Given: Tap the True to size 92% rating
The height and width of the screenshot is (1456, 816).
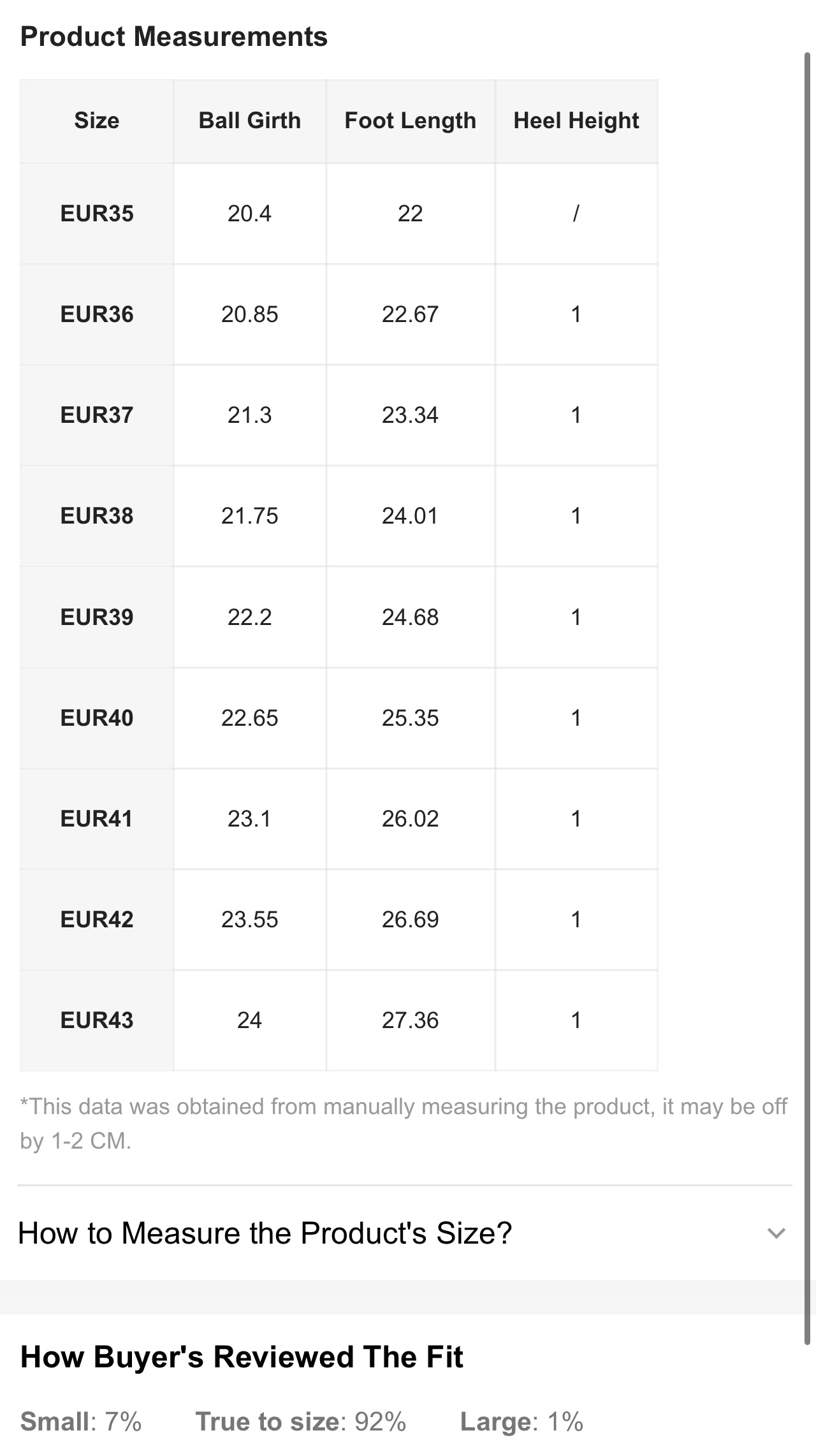Looking at the screenshot, I should tap(301, 1422).
